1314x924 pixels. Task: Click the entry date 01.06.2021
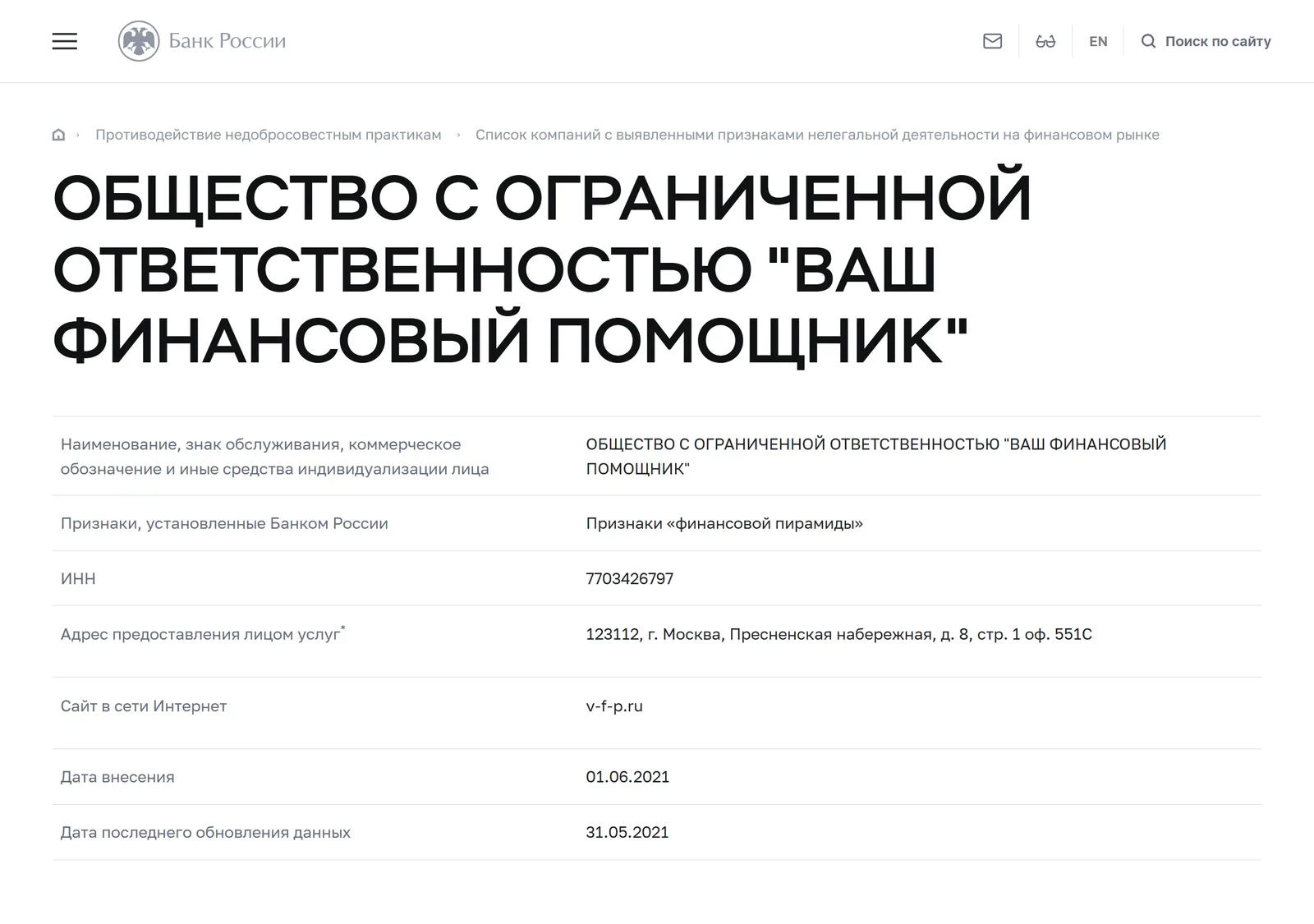(627, 777)
